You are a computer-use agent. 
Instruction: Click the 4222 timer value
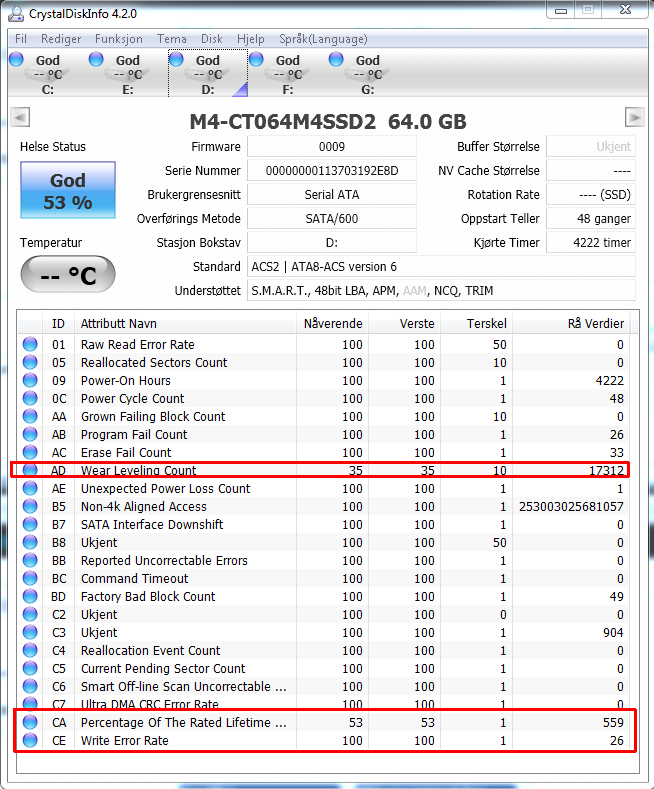(x=591, y=243)
